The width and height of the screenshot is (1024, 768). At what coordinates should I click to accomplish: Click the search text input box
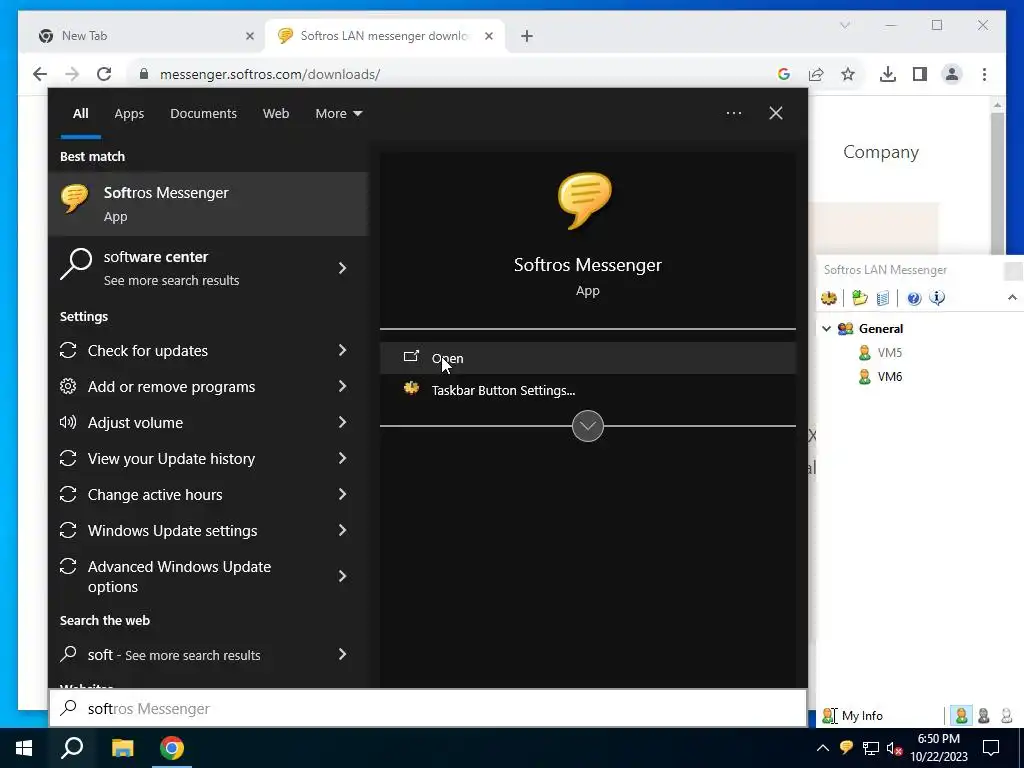[x=428, y=709]
